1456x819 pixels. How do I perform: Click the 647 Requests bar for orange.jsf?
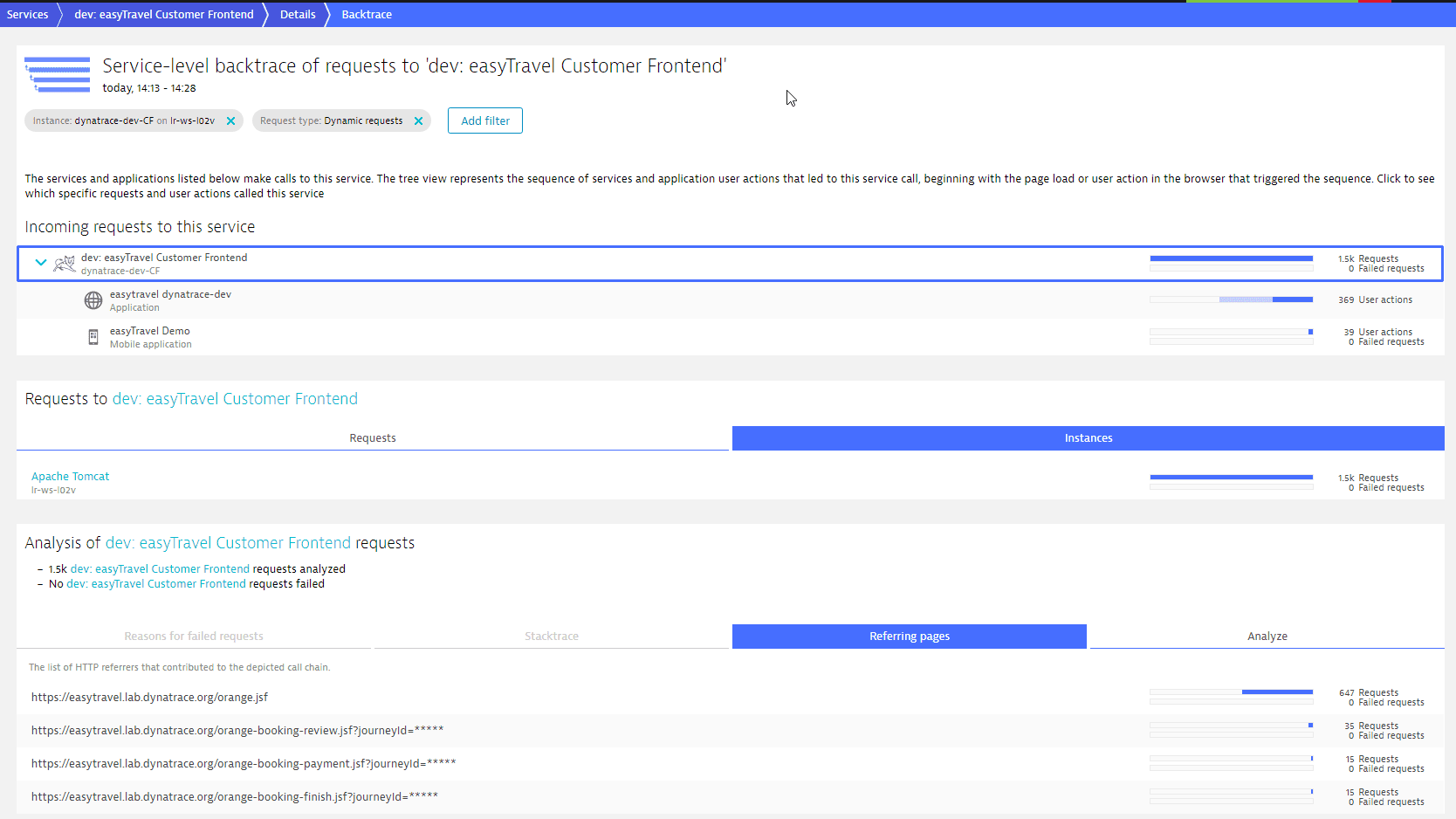click(x=1232, y=692)
